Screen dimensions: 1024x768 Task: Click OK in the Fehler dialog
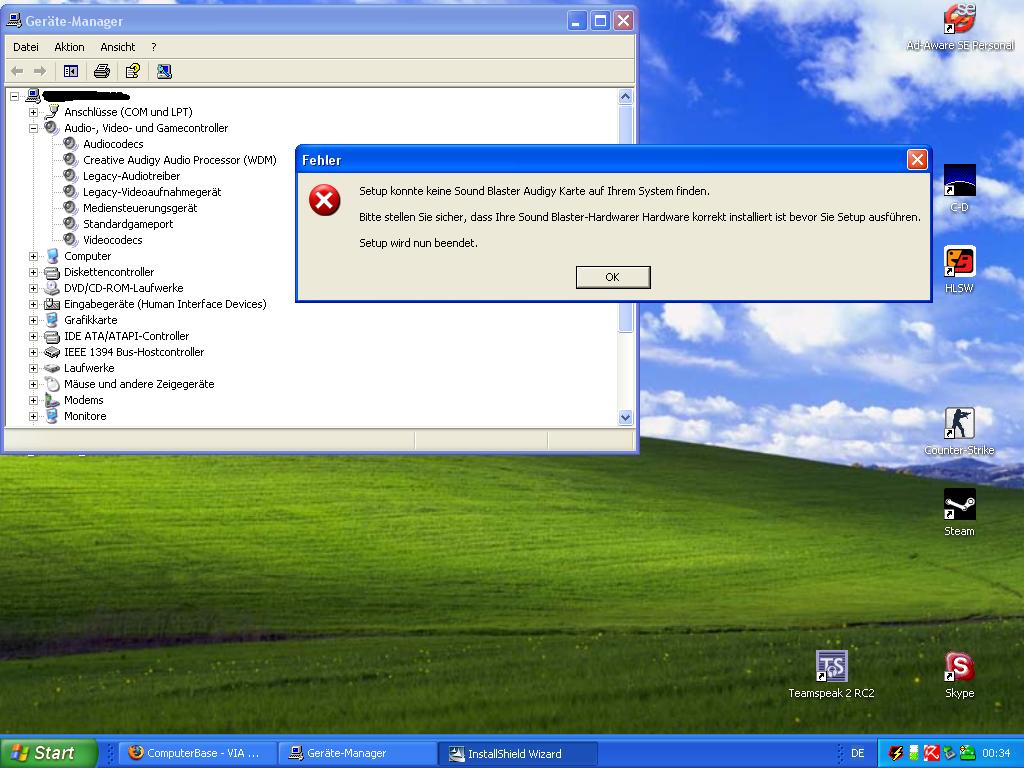click(613, 277)
